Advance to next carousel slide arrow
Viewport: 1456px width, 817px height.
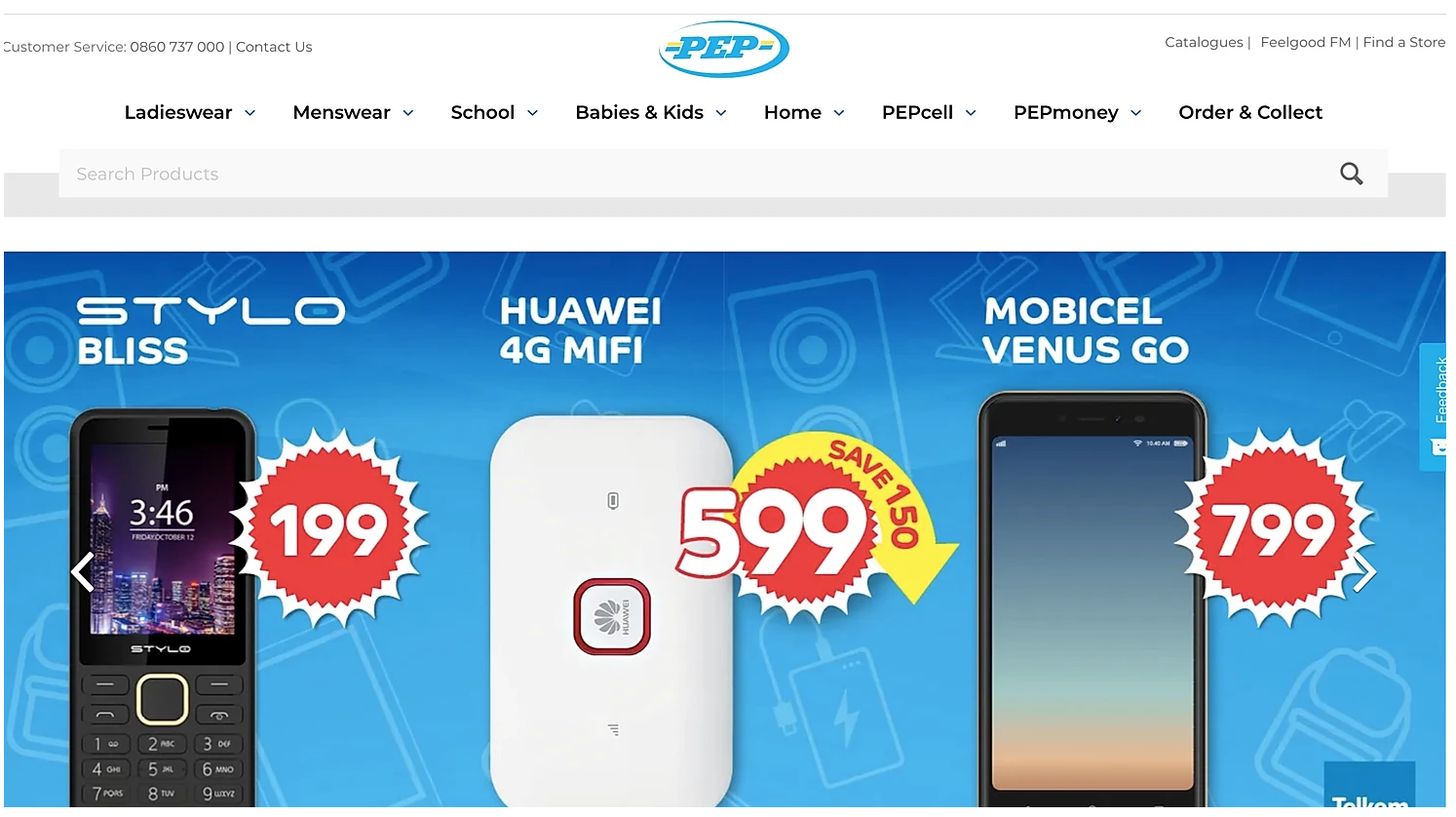[1364, 572]
